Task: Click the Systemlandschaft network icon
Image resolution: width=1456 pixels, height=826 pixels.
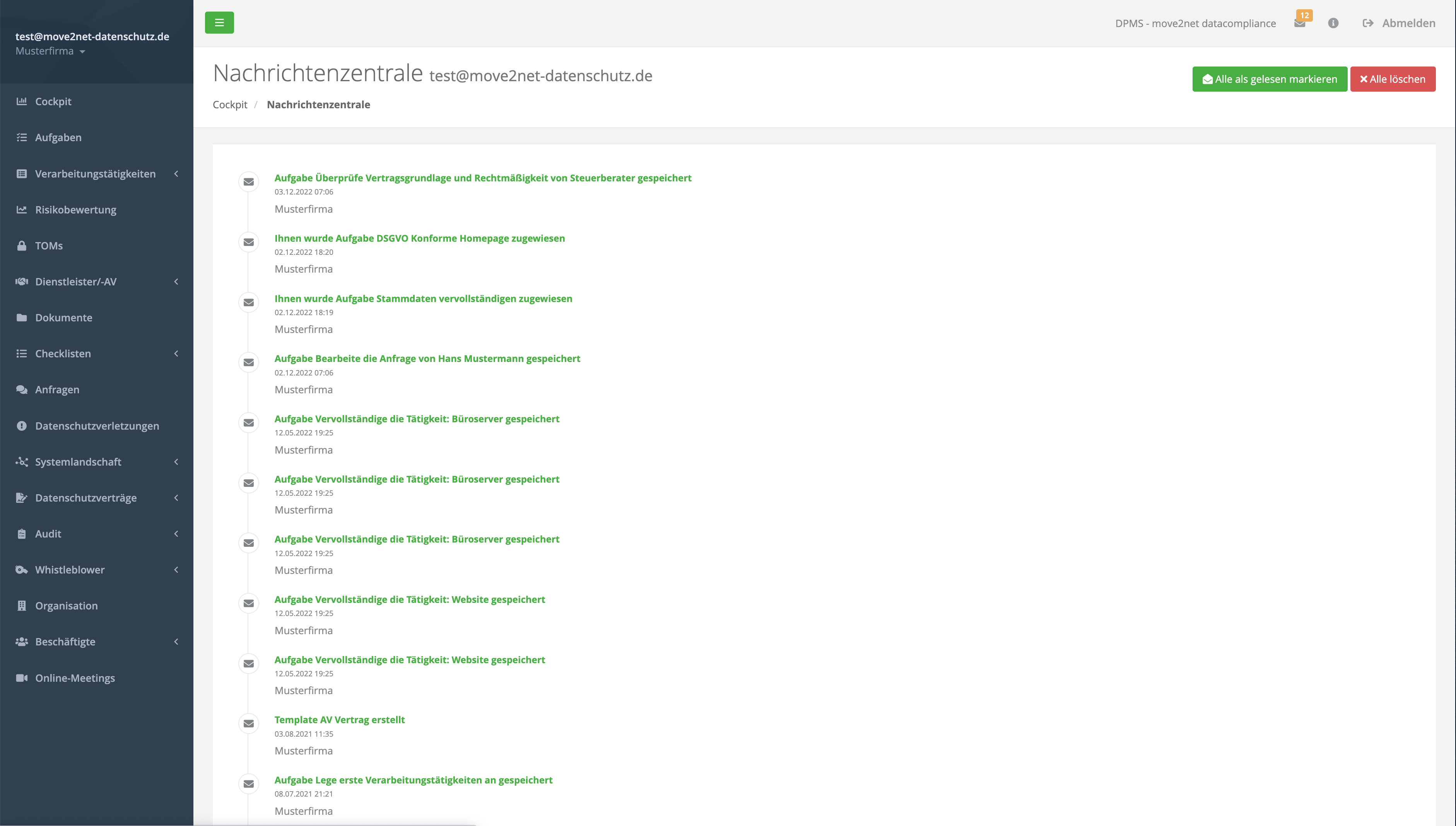Action: [x=22, y=462]
